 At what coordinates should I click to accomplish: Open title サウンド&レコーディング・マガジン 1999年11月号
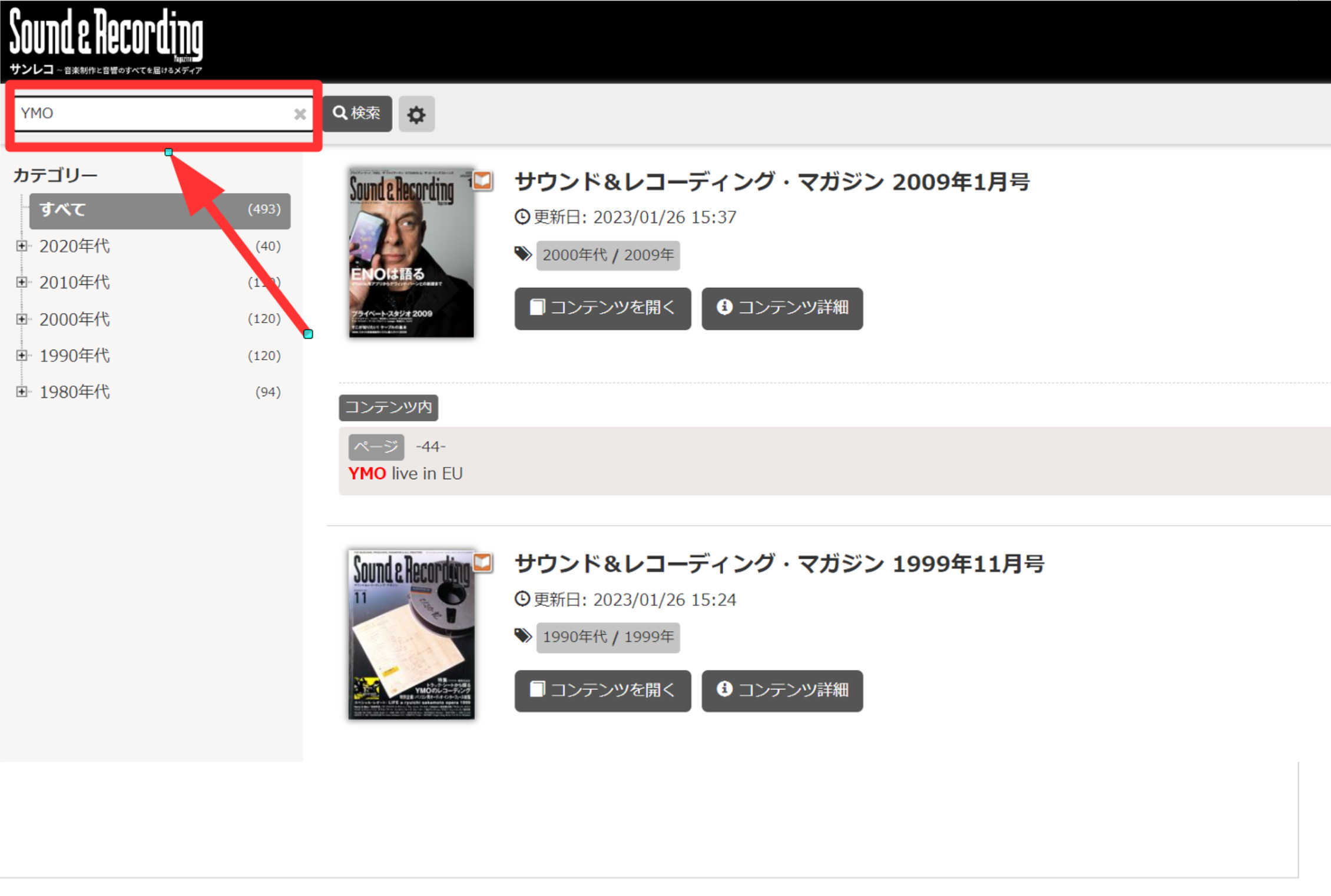(779, 564)
